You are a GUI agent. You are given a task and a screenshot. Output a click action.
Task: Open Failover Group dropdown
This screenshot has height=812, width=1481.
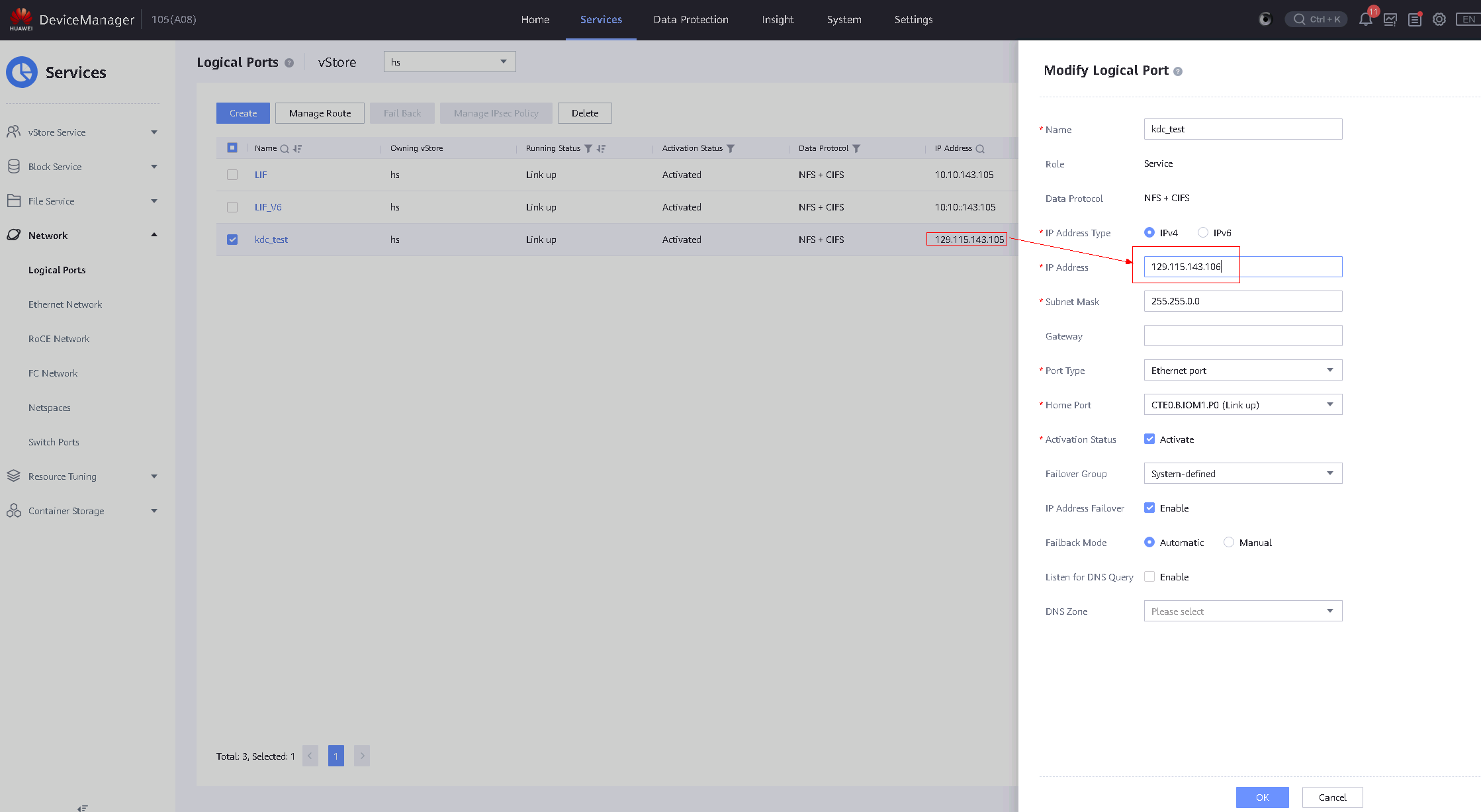[x=1243, y=473]
